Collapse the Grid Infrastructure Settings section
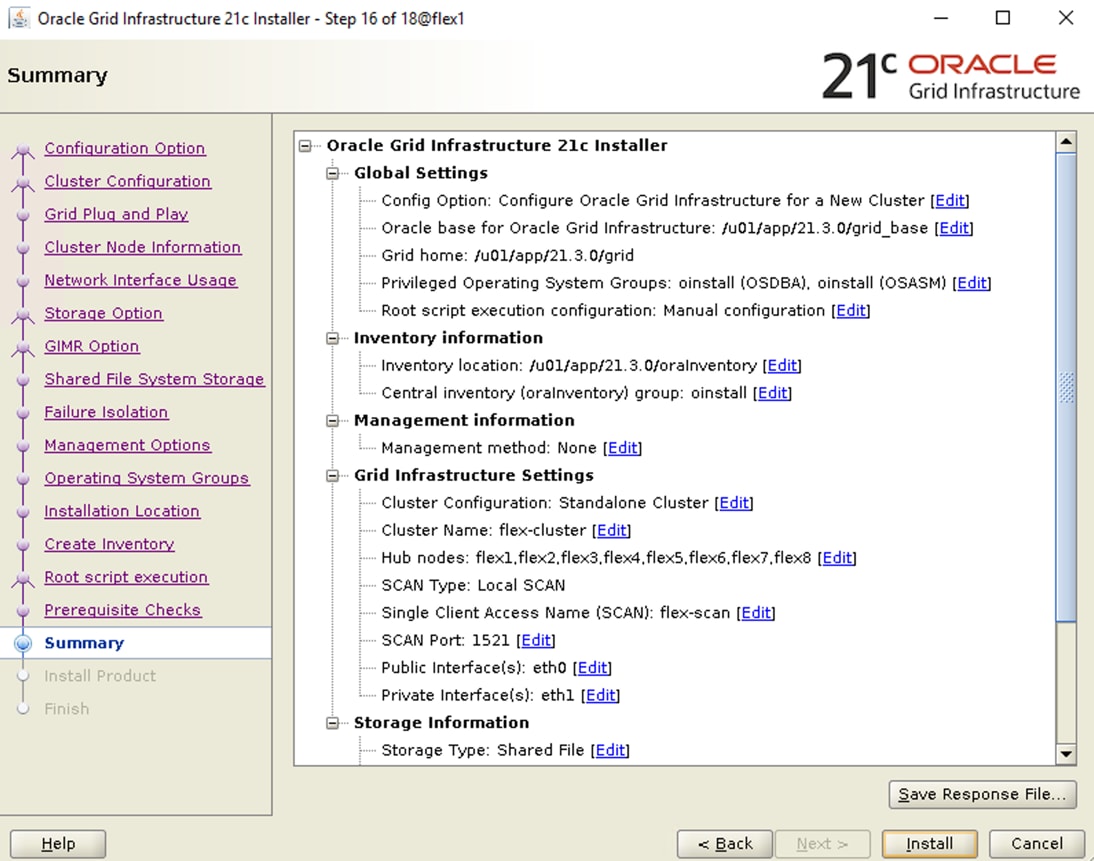 pos(333,476)
